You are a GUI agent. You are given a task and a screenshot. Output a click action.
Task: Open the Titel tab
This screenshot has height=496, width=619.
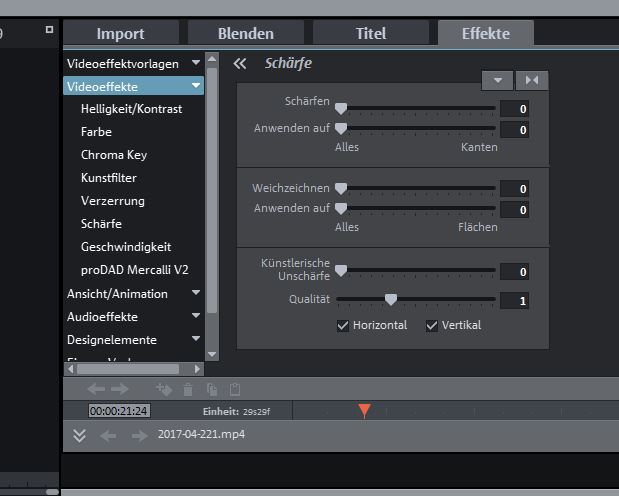[370, 33]
